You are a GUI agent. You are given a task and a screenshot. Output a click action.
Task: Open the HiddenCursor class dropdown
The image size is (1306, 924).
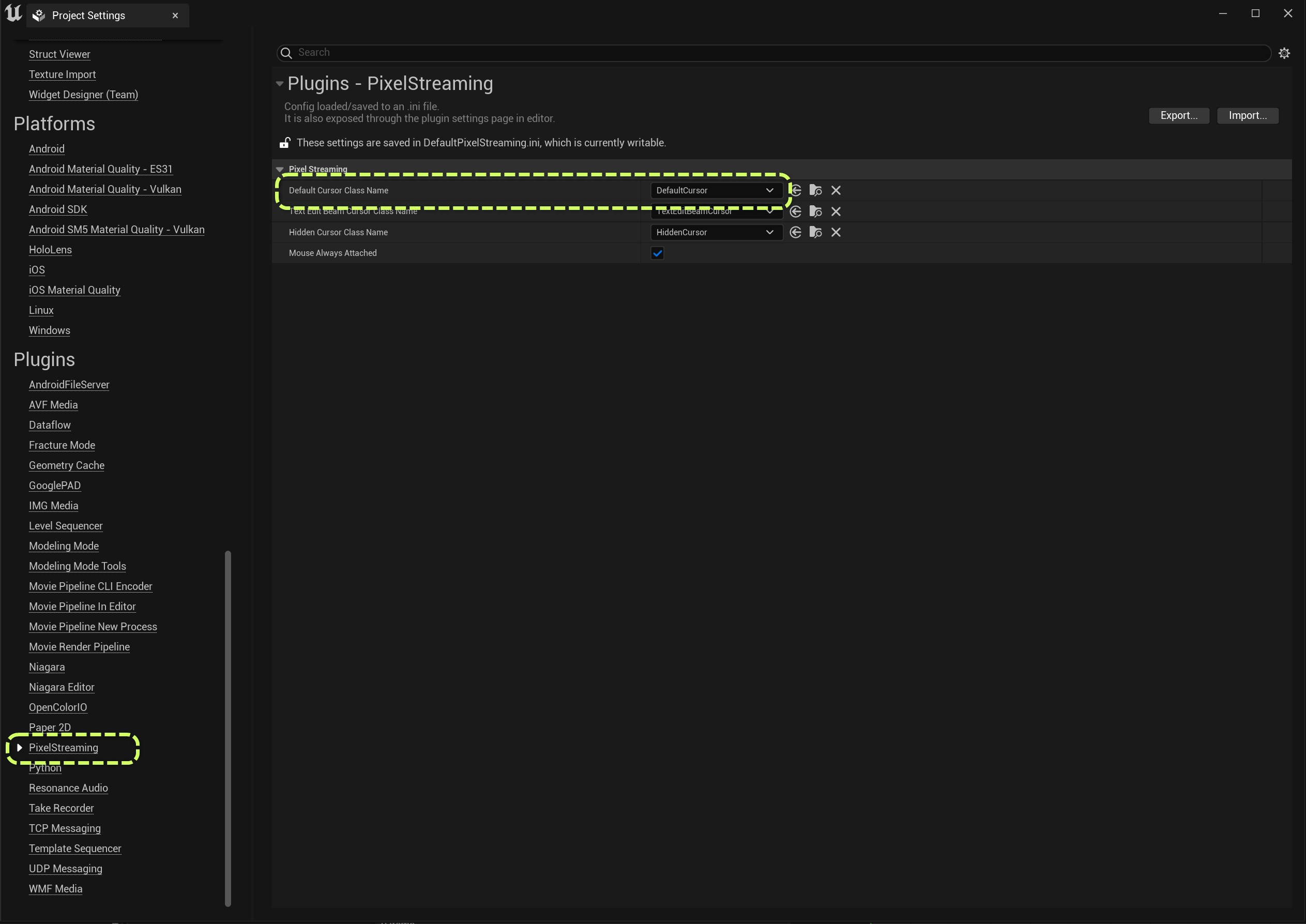coord(716,232)
